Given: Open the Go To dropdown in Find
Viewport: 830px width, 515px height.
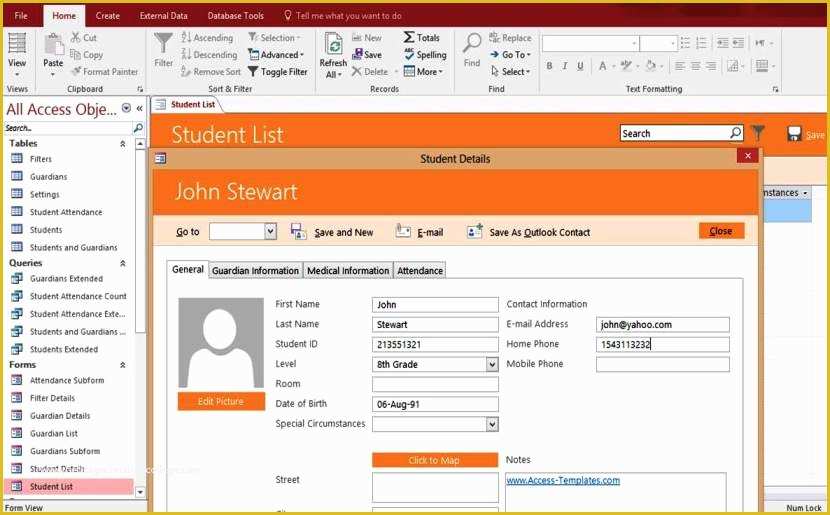Looking at the screenshot, I should tap(510, 55).
